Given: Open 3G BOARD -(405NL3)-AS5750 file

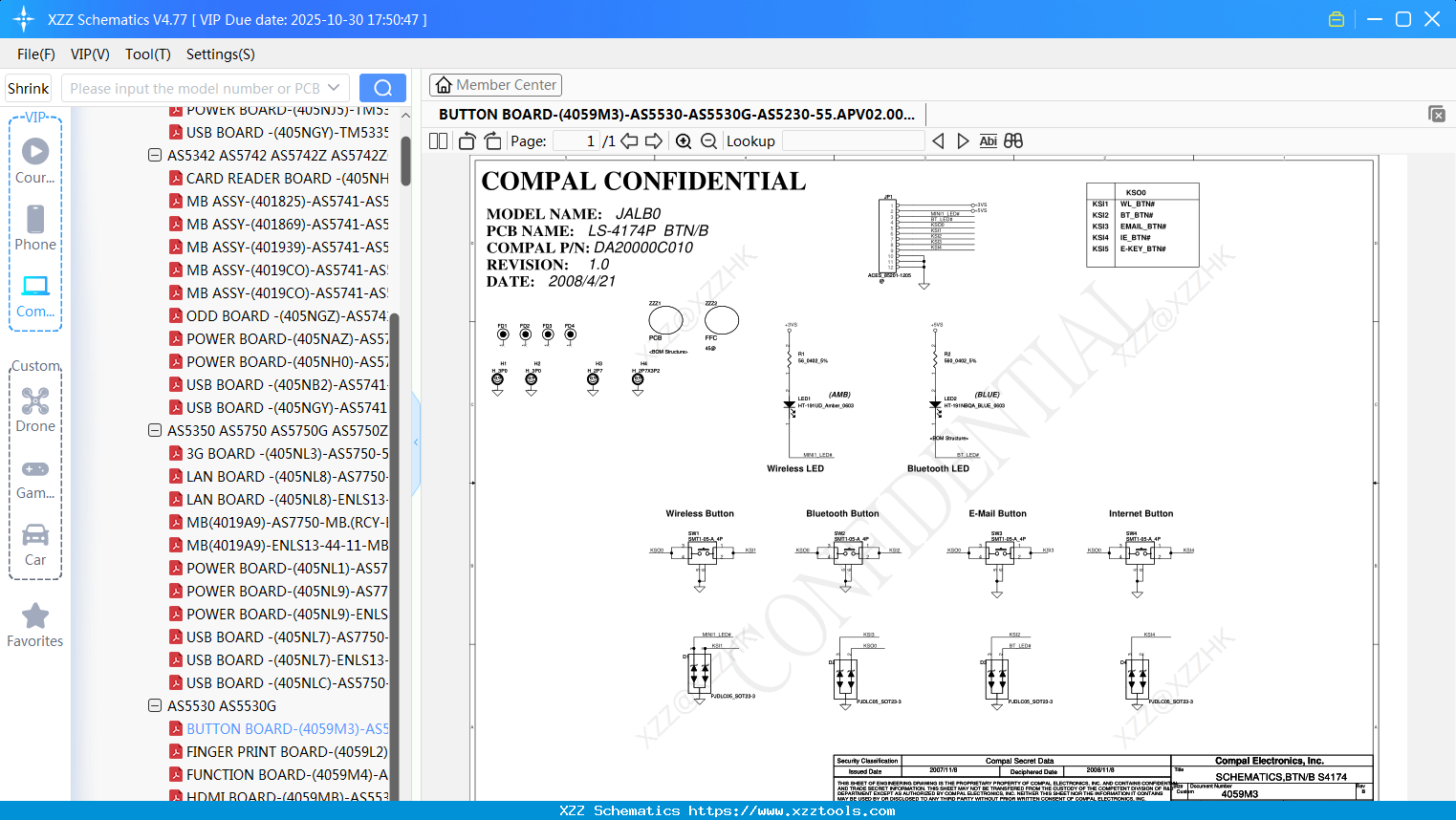Looking at the screenshot, I should [x=287, y=453].
